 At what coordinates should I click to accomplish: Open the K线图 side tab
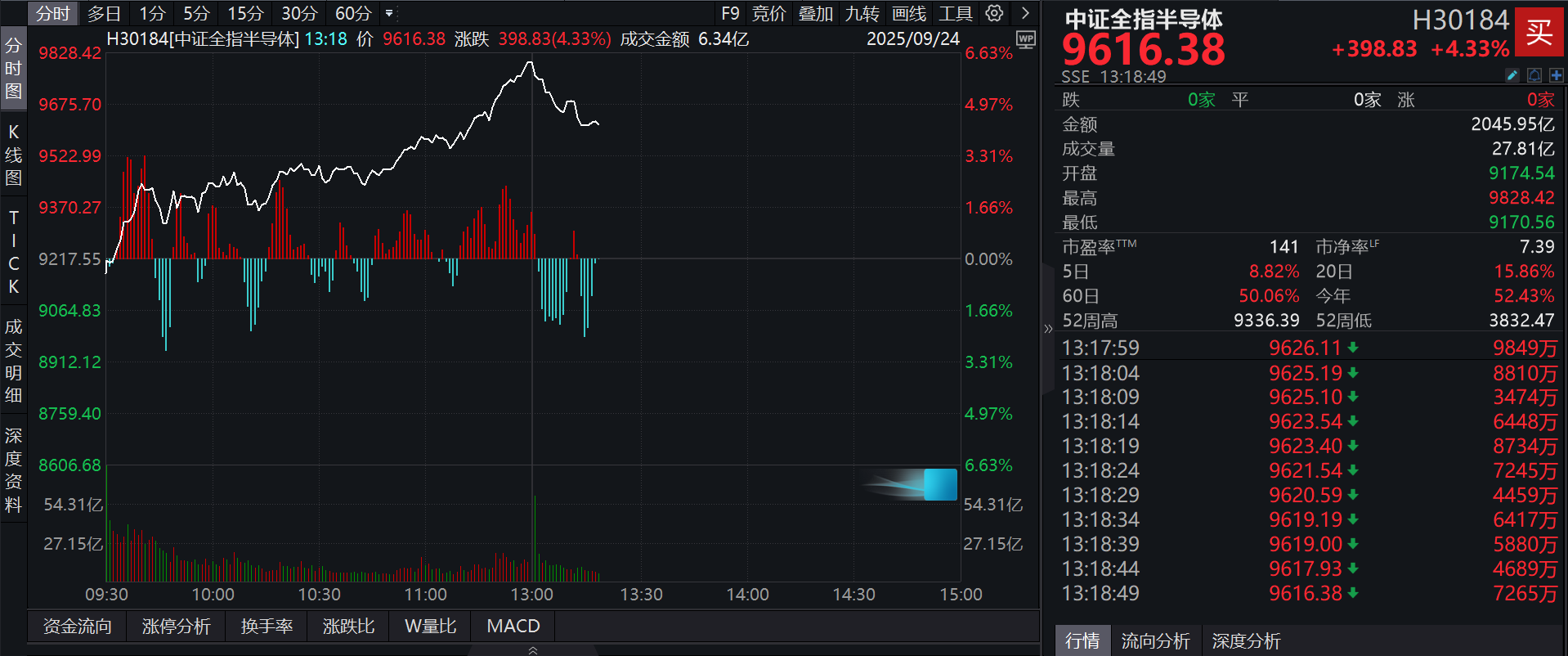tap(13, 155)
